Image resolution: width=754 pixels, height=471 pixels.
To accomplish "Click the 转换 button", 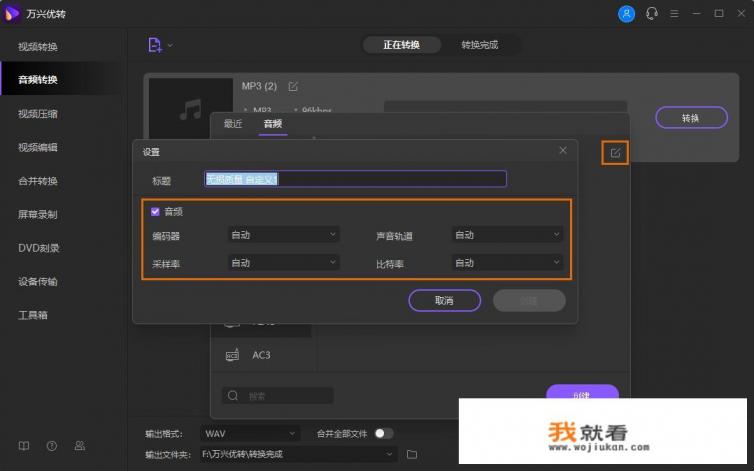I will (x=691, y=118).
